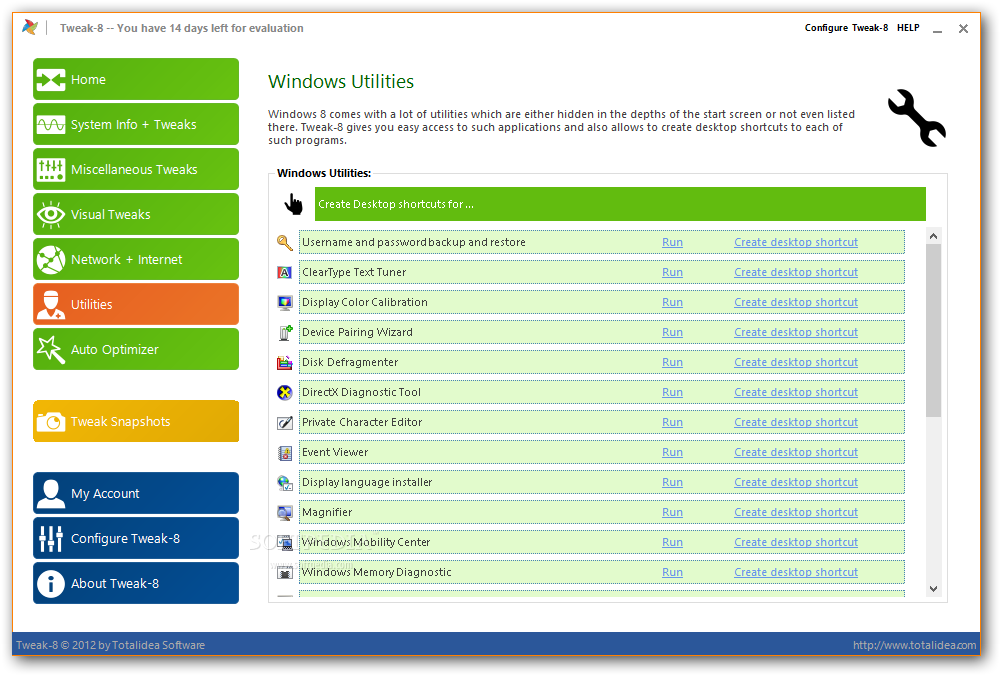1001x676 pixels.
Task: Create desktop shortcut for Private Character Editor
Action: [x=795, y=423]
